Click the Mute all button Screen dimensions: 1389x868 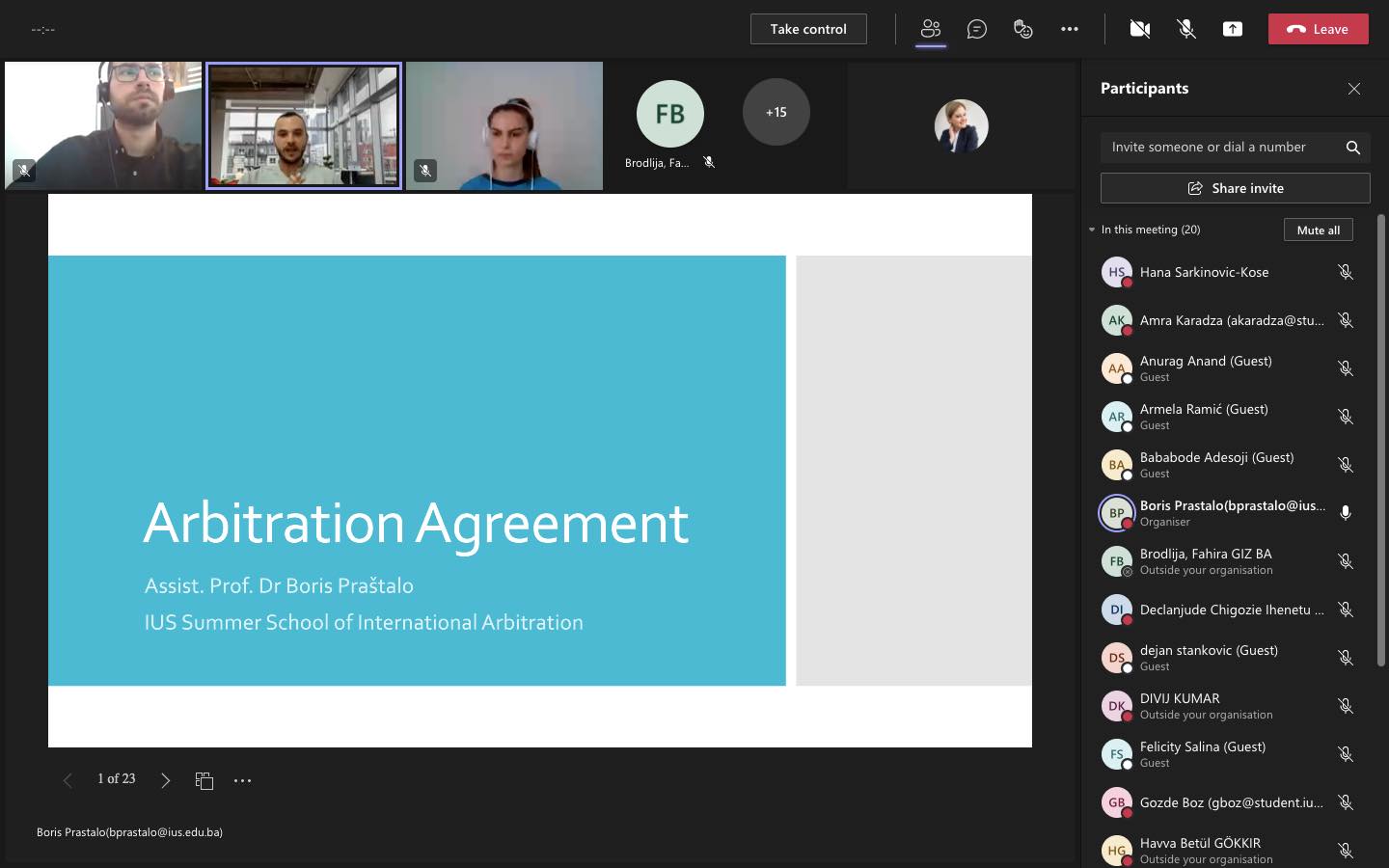tap(1318, 230)
